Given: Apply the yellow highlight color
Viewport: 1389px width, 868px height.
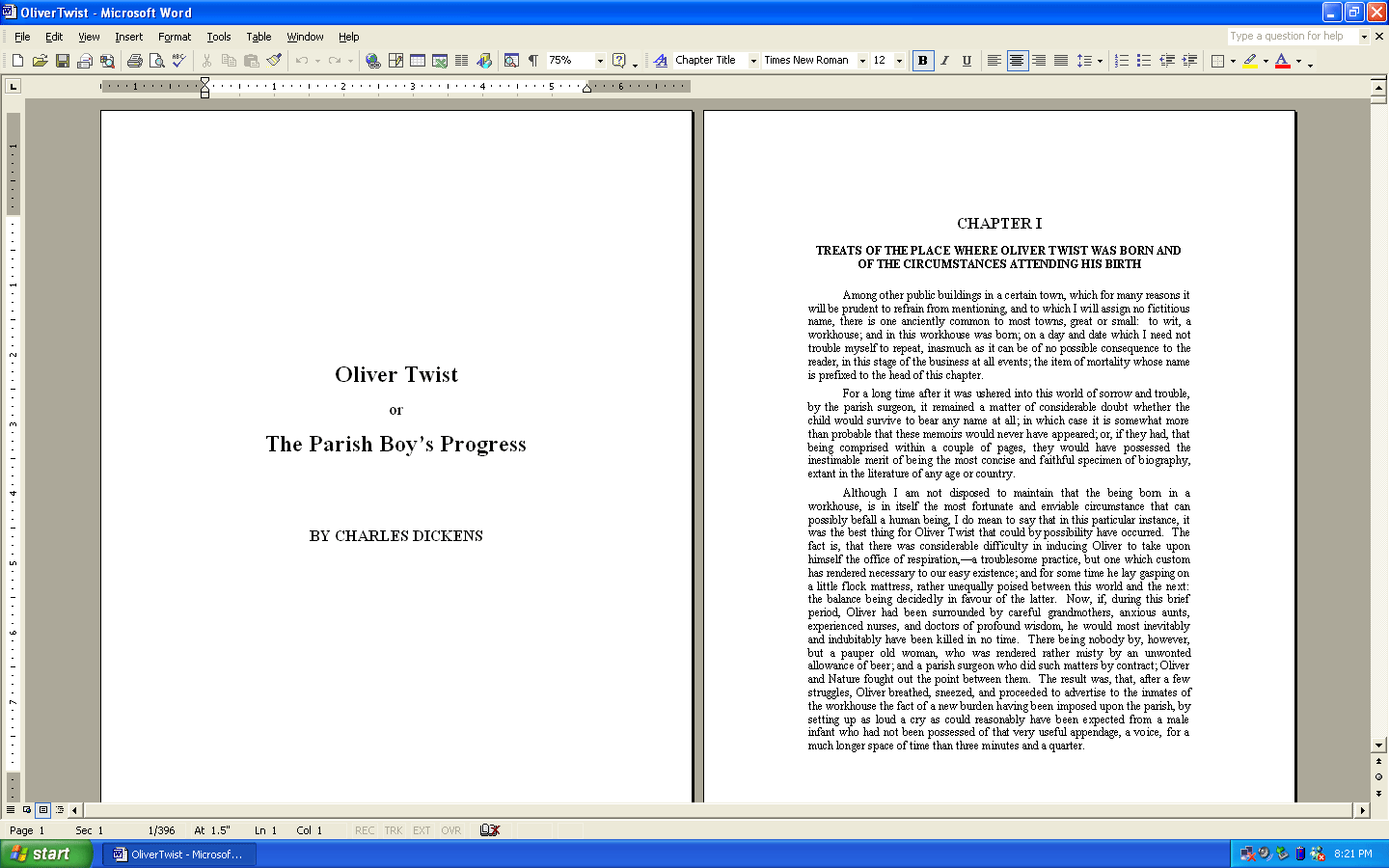Looking at the screenshot, I should [1250, 61].
